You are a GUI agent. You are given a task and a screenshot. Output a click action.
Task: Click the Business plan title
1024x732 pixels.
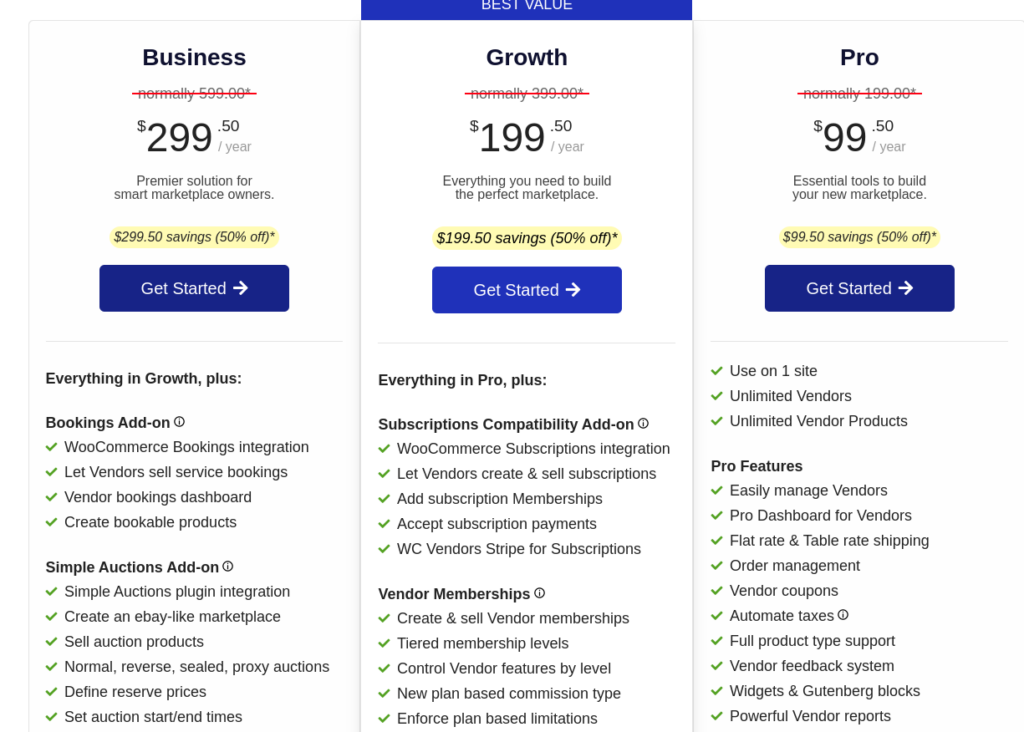coord(194,57)
